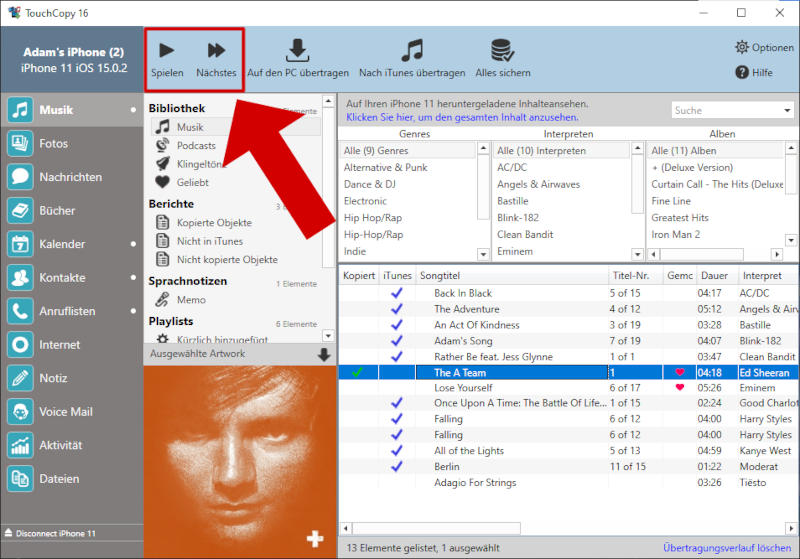Click link Klicken Sie hier, um gesamten Inhalt anzusehen
800x559 pixels.
pos(462,117)
